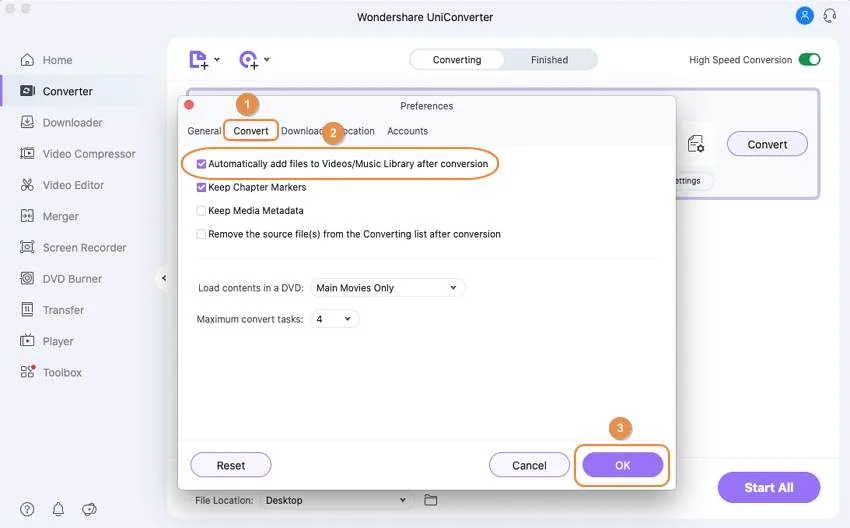
Task: Click the load DVD disc icon
Action: [x=248, y=60]
